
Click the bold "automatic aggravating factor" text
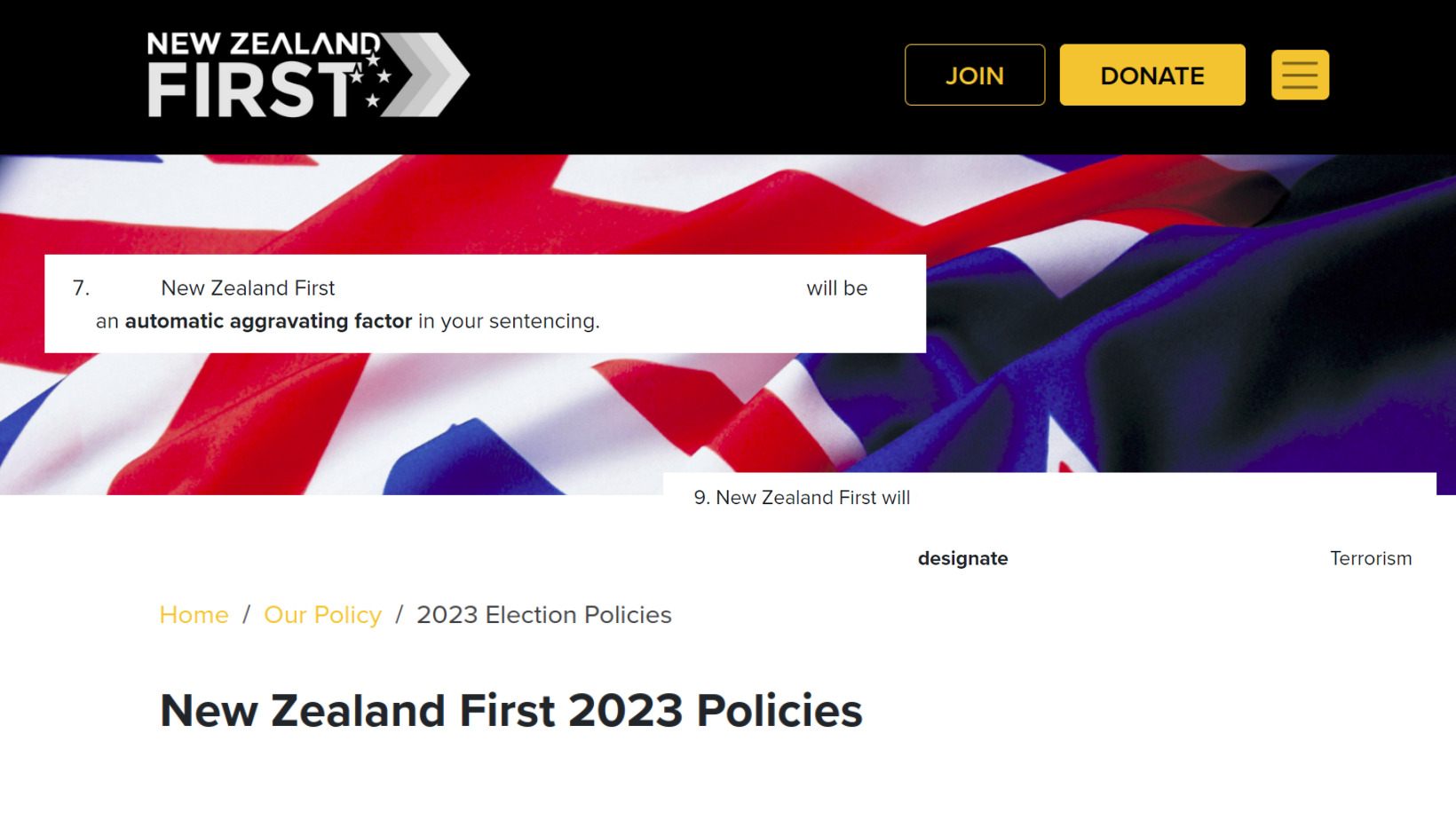tap(268, 321)
